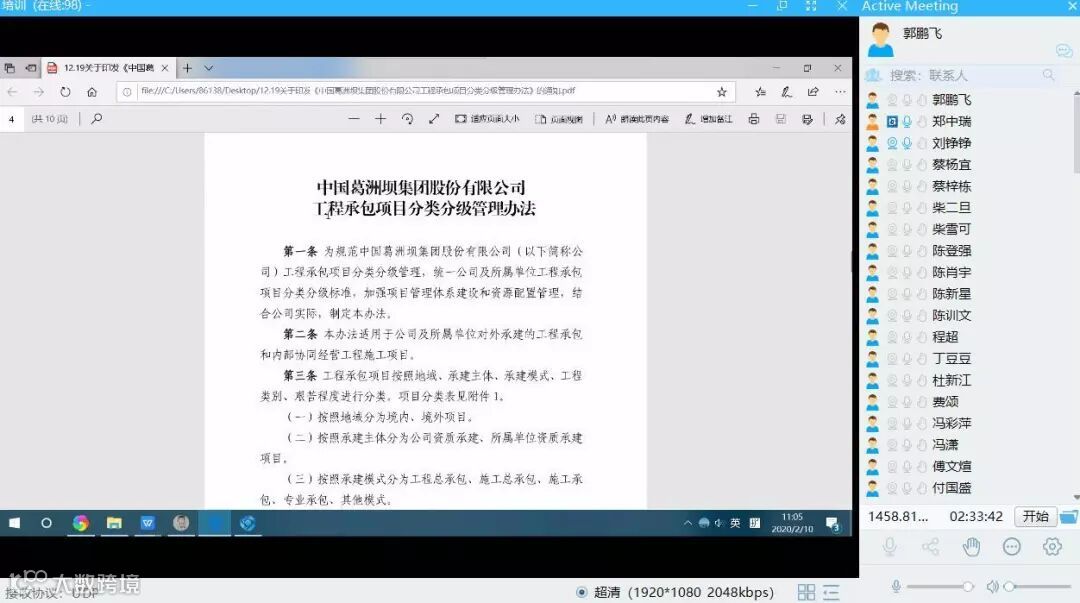
Task: Toggle 郭鹏飞's microphone icon in participant list
Action: point(907,100)
